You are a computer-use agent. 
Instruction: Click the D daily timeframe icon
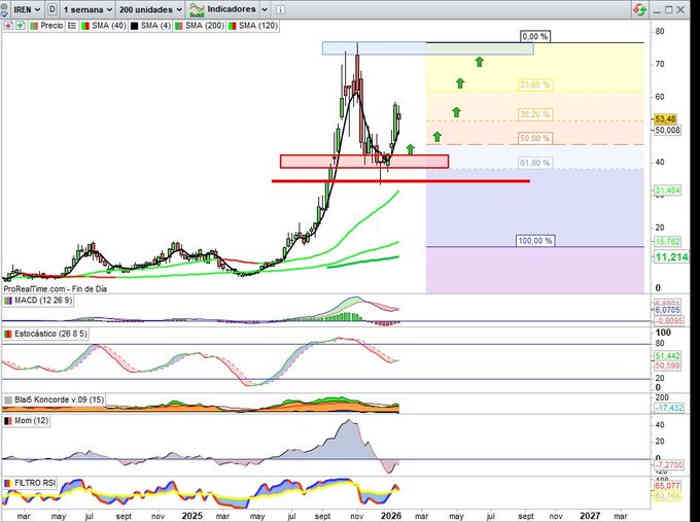(51, 8)
